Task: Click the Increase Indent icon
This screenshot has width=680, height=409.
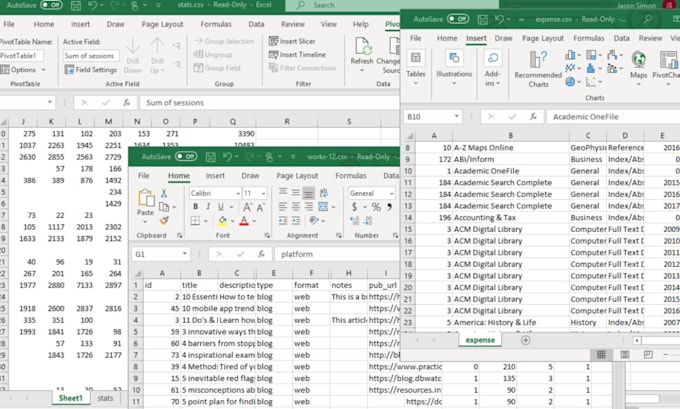Action: tap(296, 221)
